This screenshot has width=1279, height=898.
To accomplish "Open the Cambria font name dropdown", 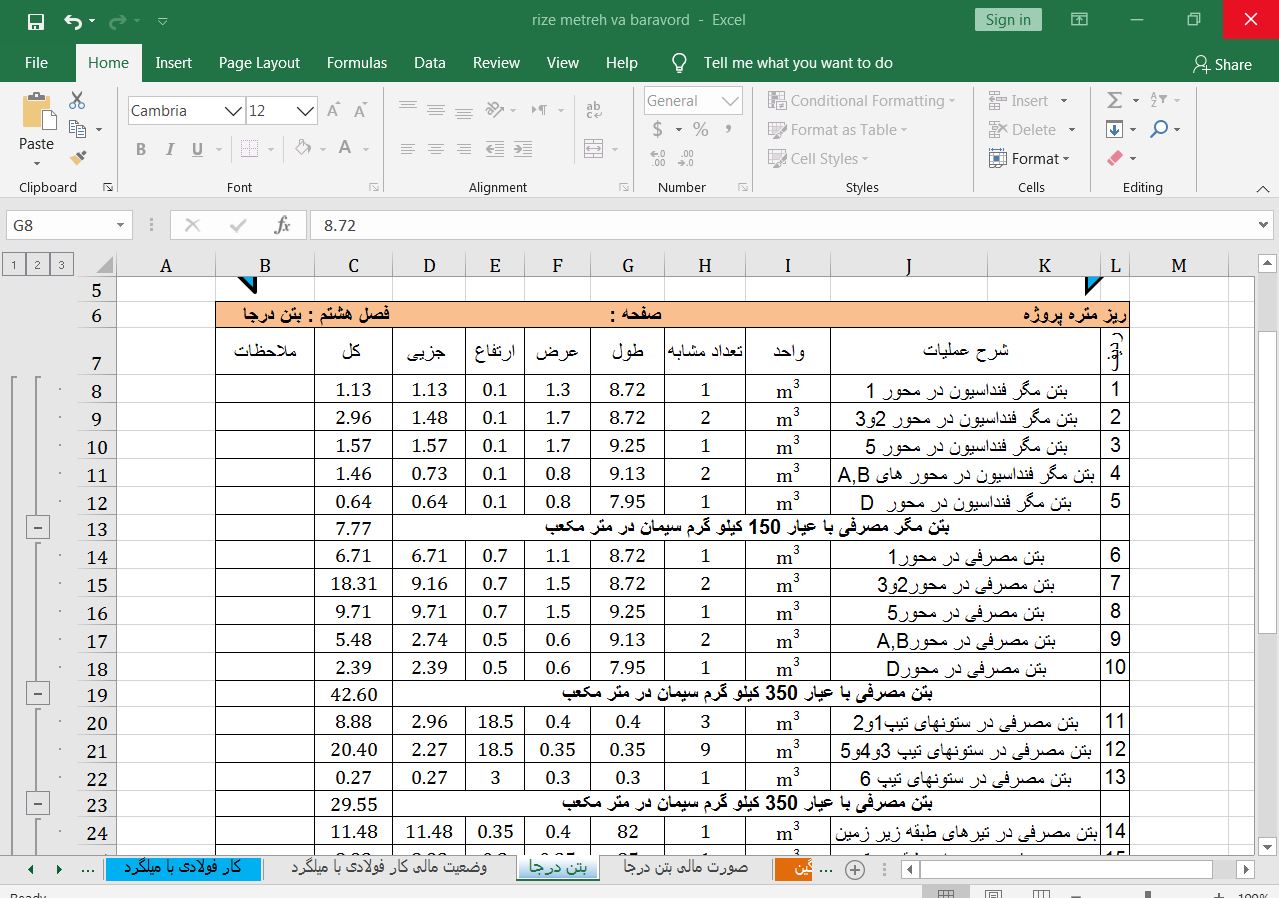I will pyautogui.click(x=233, y=111).
